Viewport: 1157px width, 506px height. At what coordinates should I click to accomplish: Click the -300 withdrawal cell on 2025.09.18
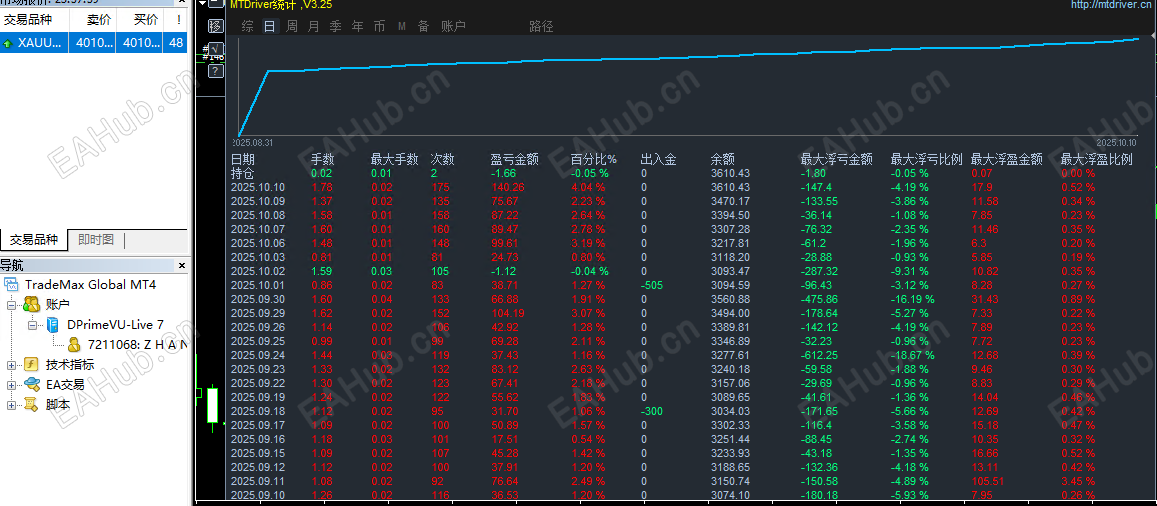[x=652, y=411]
